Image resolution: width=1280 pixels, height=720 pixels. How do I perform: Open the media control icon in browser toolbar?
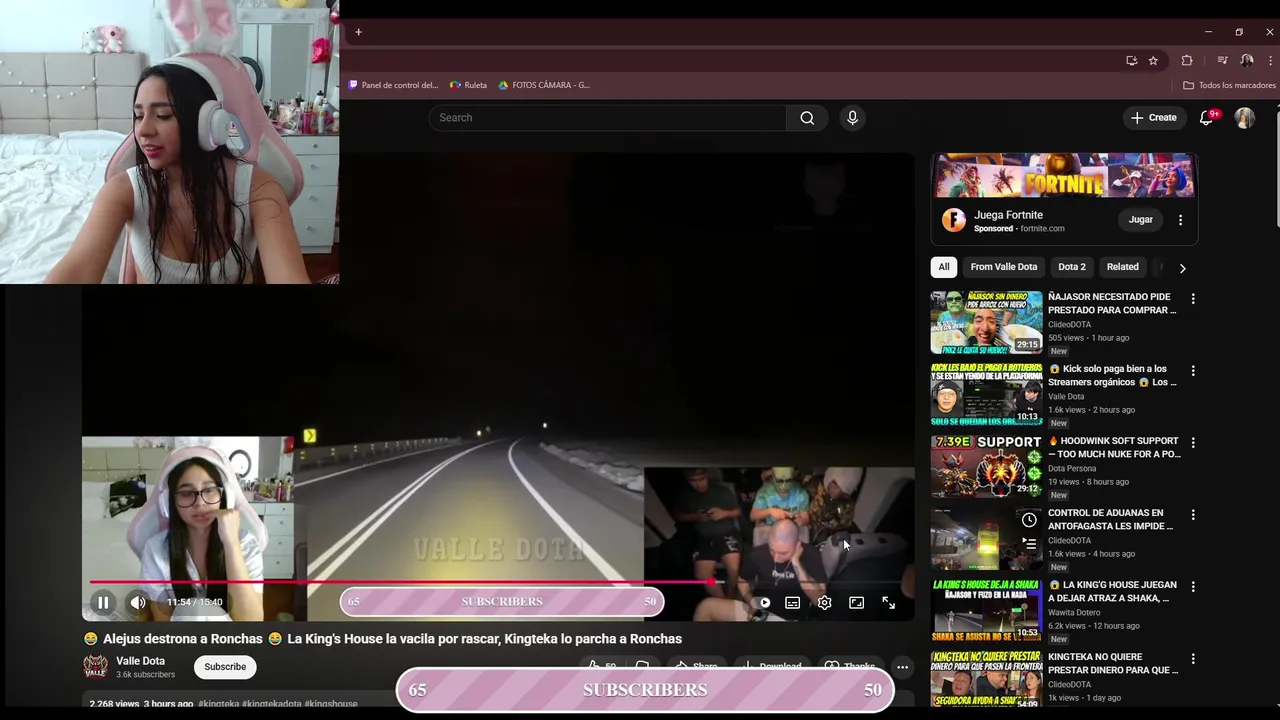(1222, 60)
